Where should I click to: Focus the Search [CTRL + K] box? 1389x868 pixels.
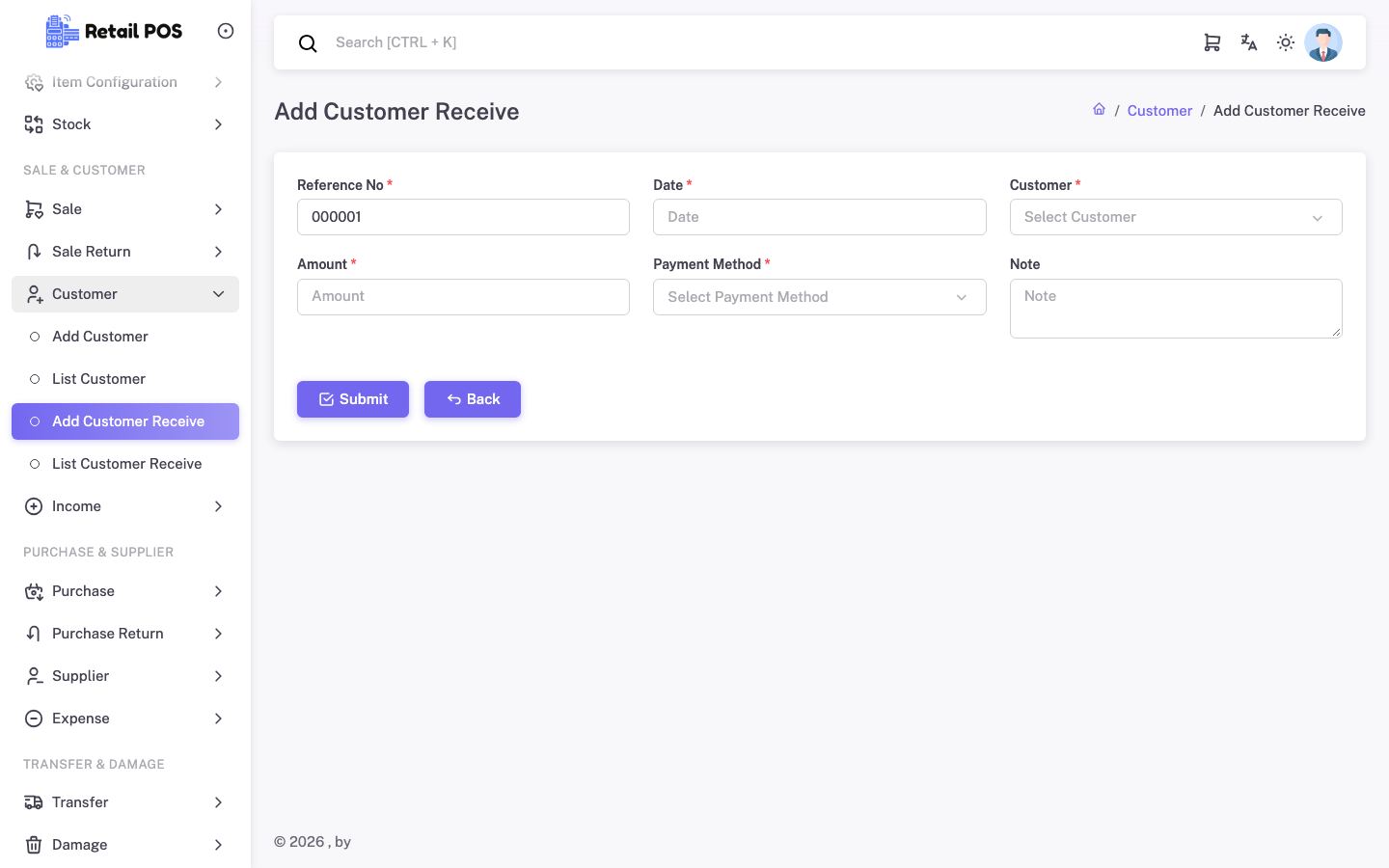(752, 42)
